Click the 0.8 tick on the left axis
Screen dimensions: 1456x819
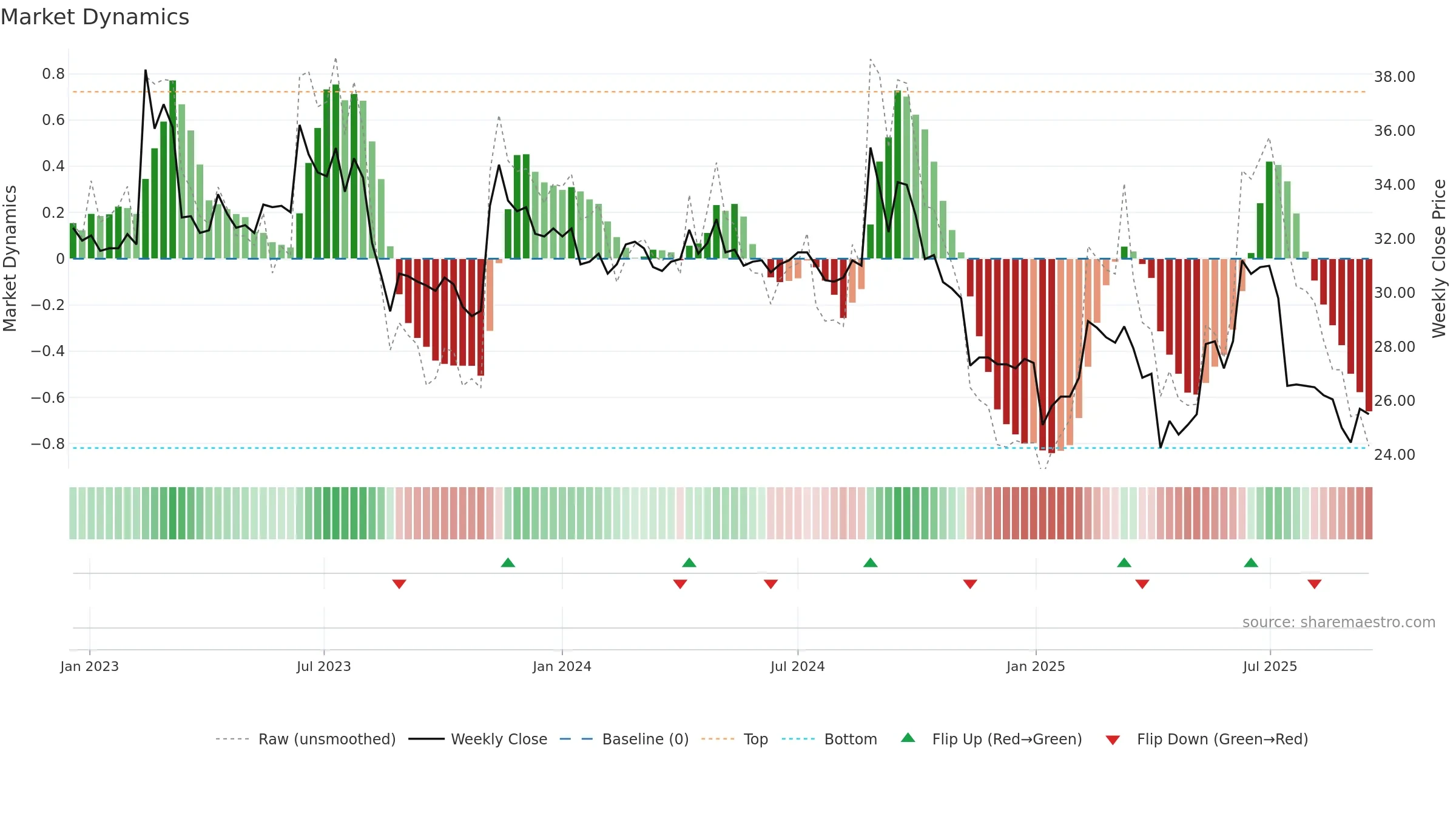tap(53, 74)
